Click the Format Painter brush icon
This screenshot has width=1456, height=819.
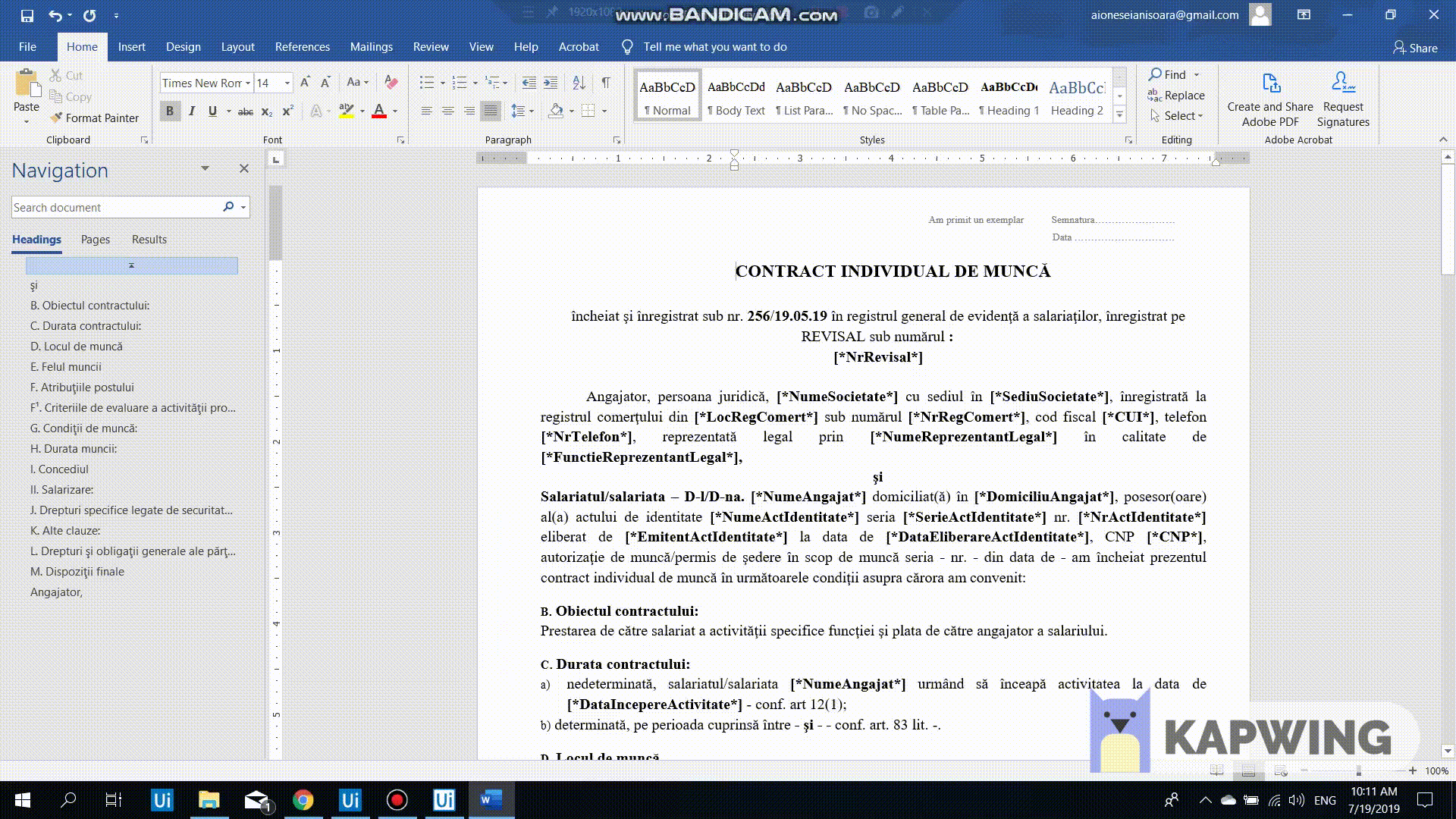(x=56, y=118)
